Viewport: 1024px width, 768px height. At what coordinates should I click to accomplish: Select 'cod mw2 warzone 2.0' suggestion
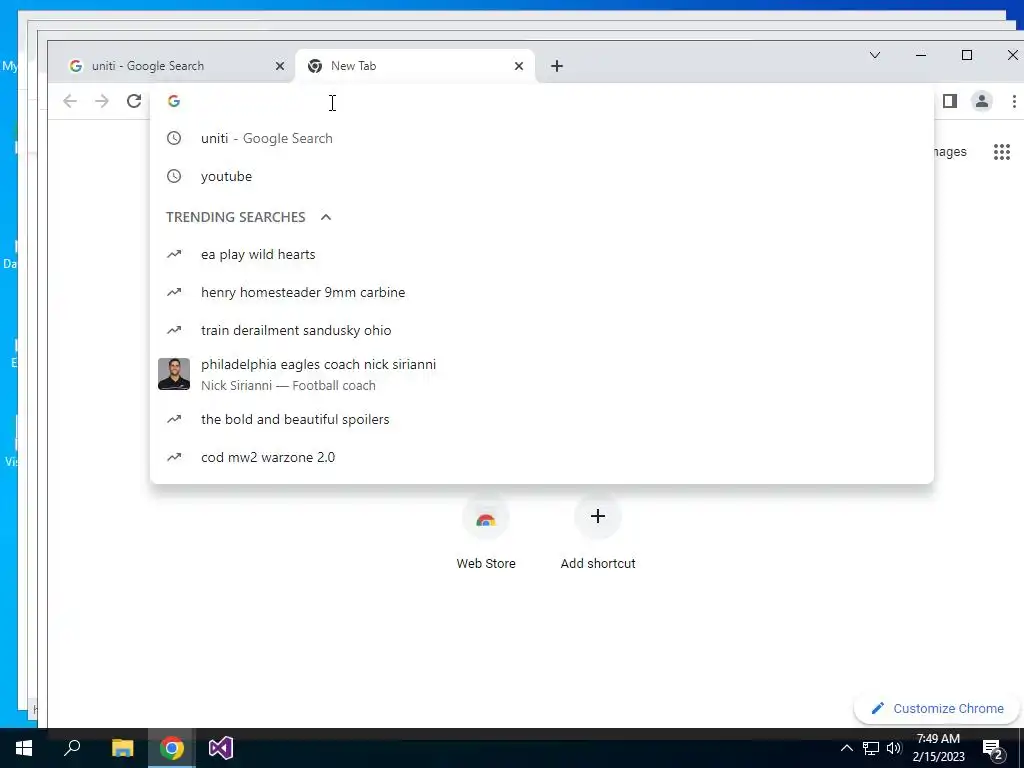(541, 457)
